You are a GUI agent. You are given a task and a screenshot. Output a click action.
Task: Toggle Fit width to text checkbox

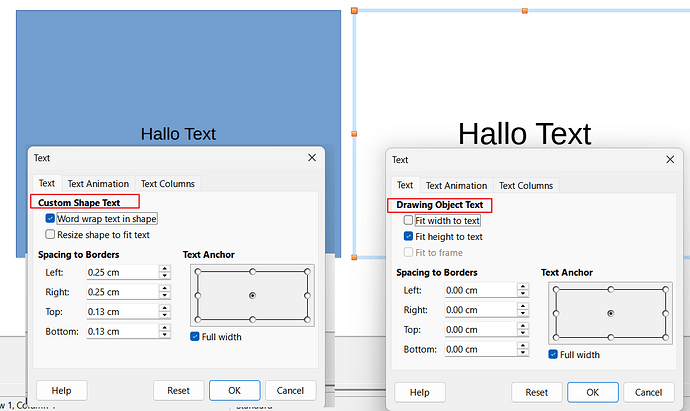click(x=408, y=221)
